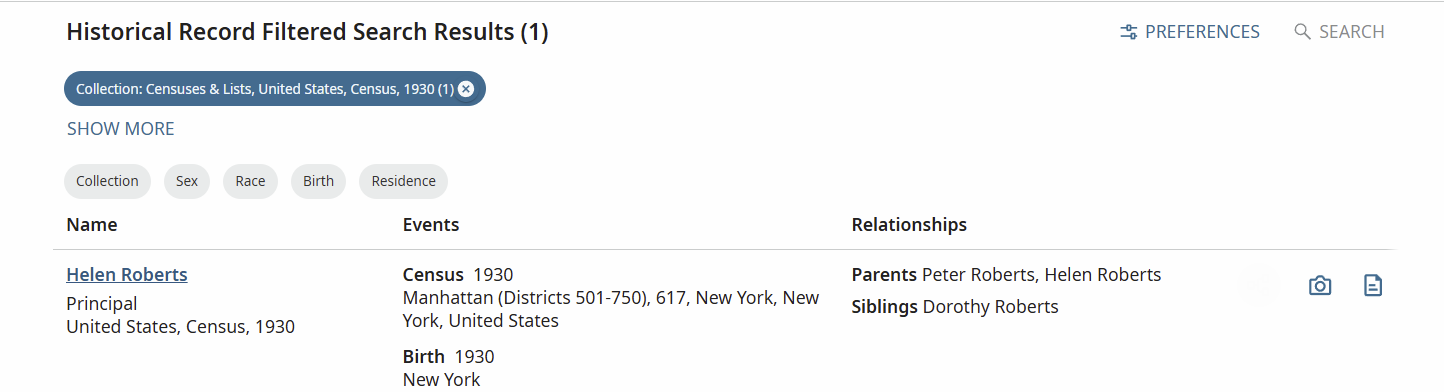Click the magnifying glass search icon

pos(1302,32)
